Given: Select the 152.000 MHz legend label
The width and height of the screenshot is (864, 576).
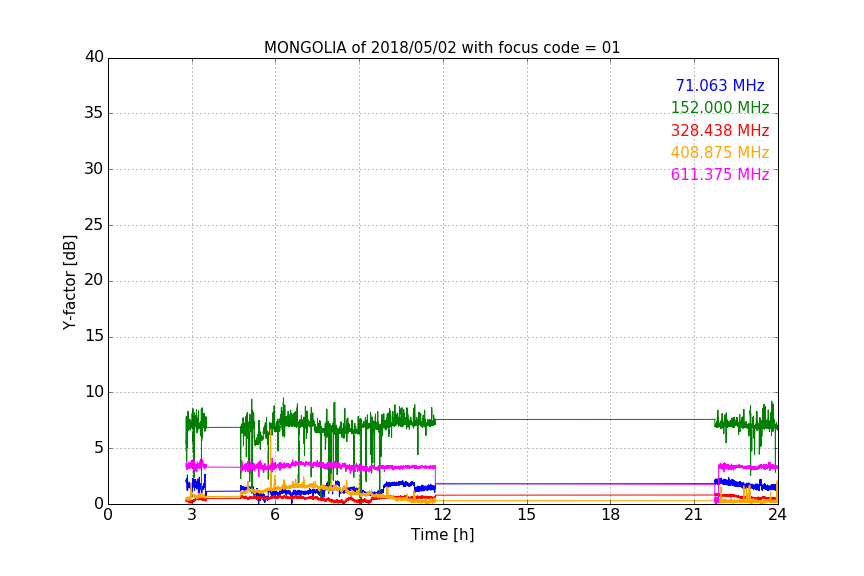Looking at the screenshot, I should tap(720, 108).
